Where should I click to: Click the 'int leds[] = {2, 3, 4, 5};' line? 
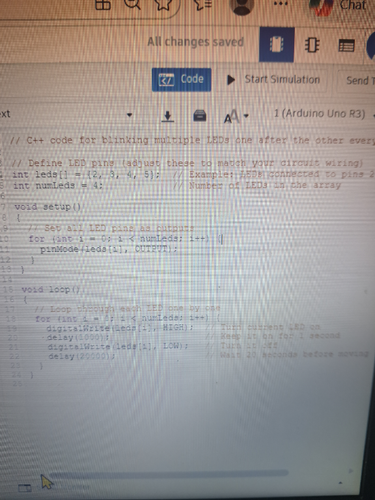pyautogui.click(x=86, y=174)
